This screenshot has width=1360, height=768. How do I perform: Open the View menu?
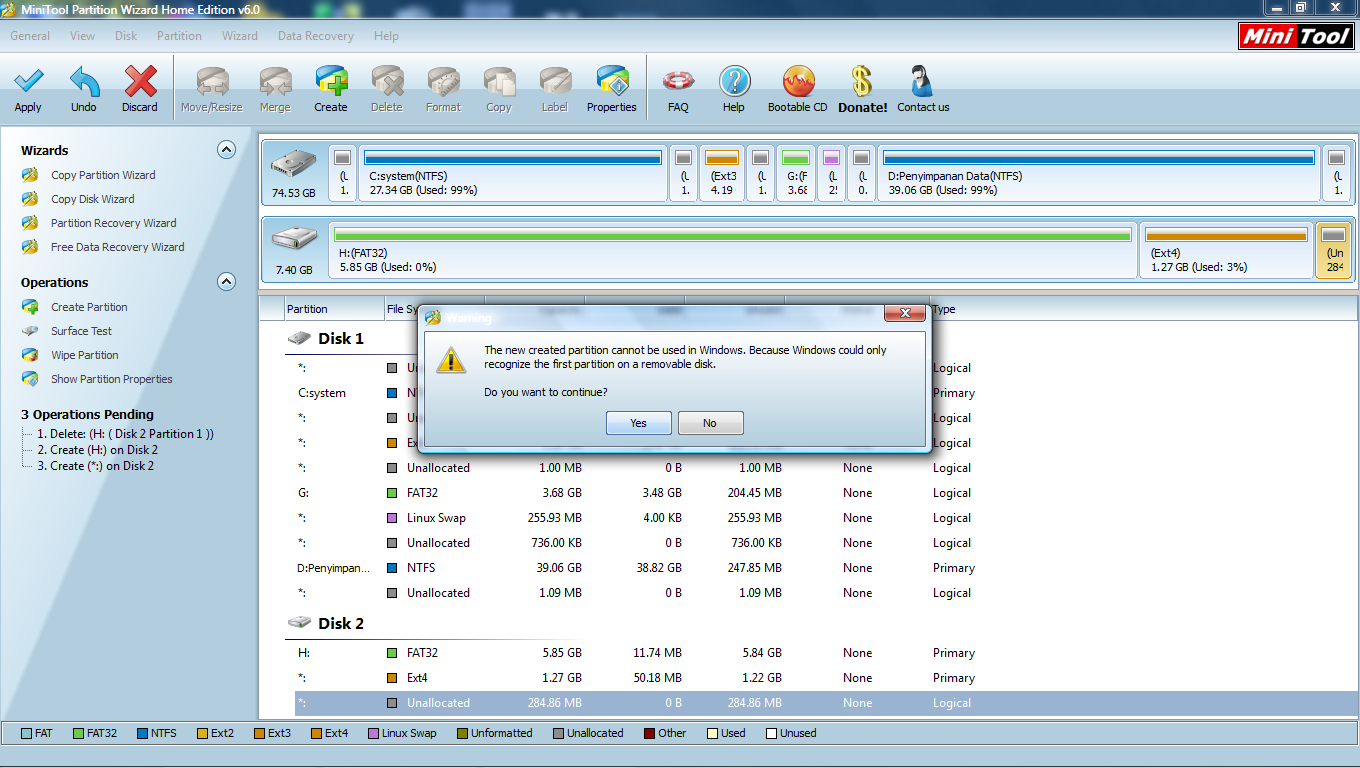(83, 36)
